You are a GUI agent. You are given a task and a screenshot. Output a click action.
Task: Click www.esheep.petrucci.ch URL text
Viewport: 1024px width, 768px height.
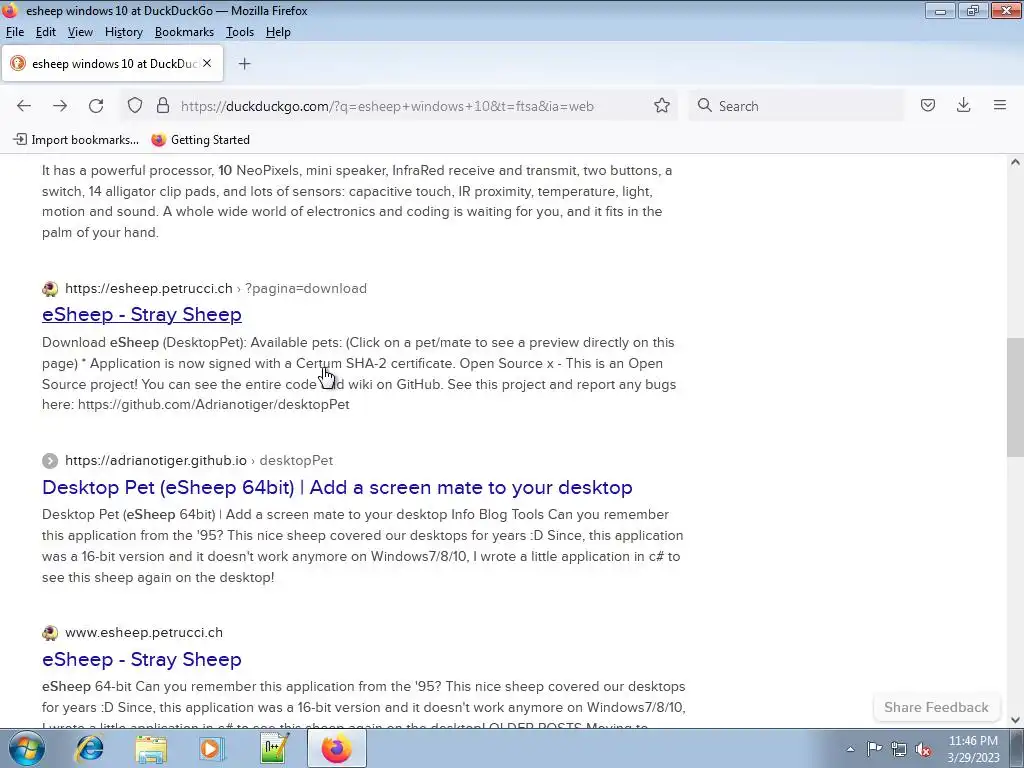click(144, 632)
